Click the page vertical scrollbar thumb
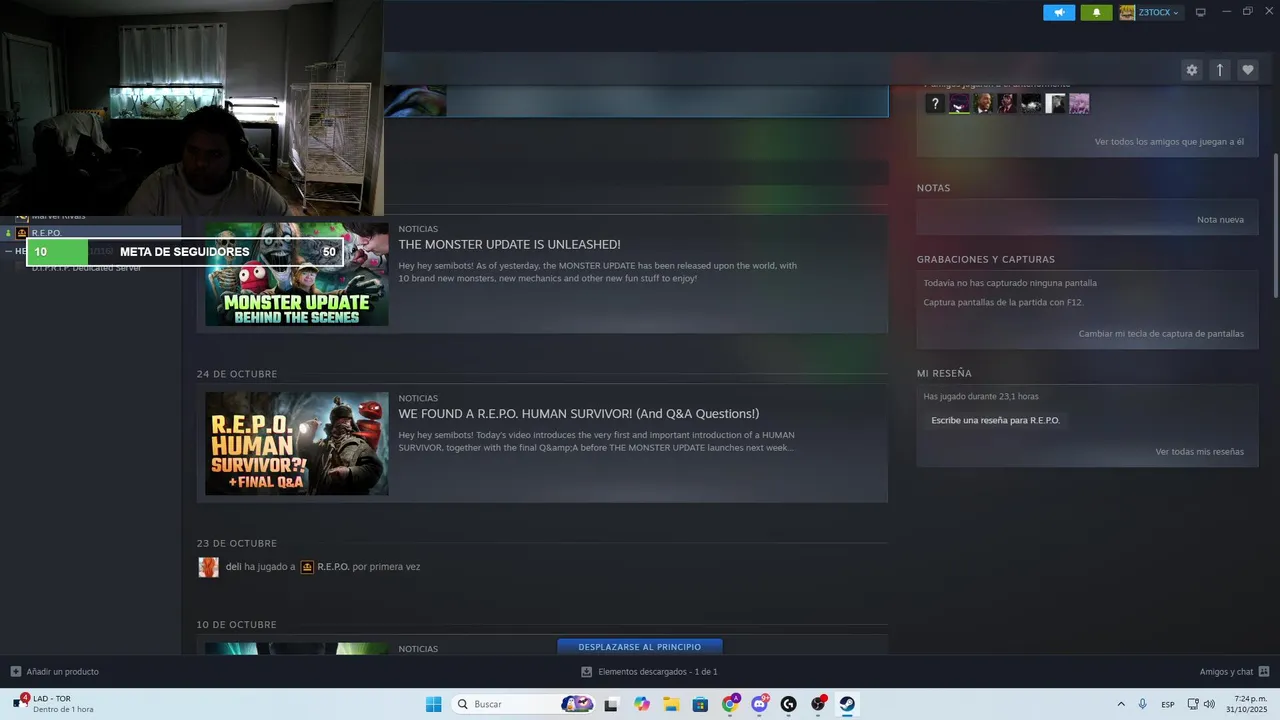Viewport: 1280px width, 720px height. [1276, 225]
